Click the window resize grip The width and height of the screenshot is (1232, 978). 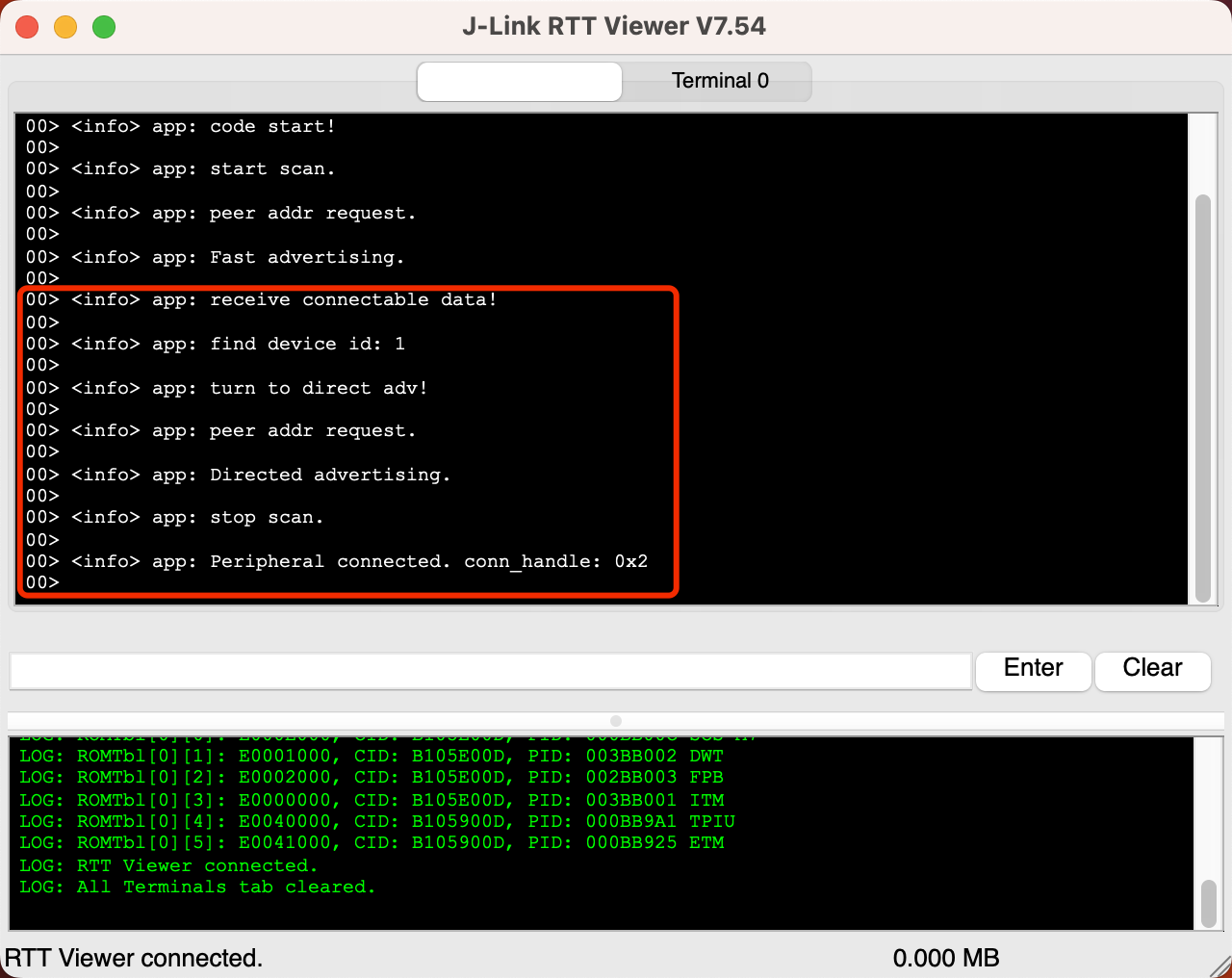[1219, 965]
